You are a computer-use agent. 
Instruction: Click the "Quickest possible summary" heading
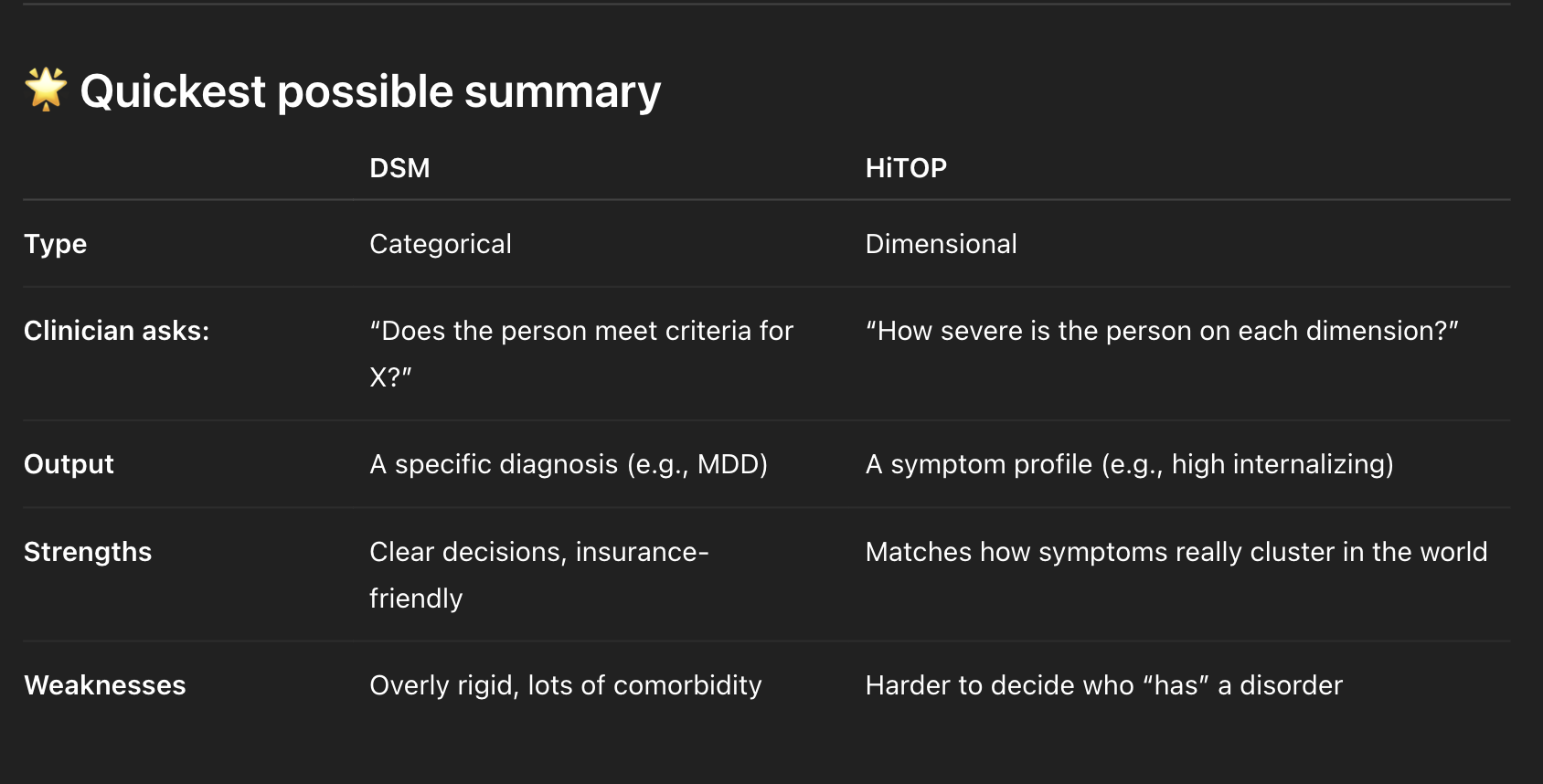point(370,91)
